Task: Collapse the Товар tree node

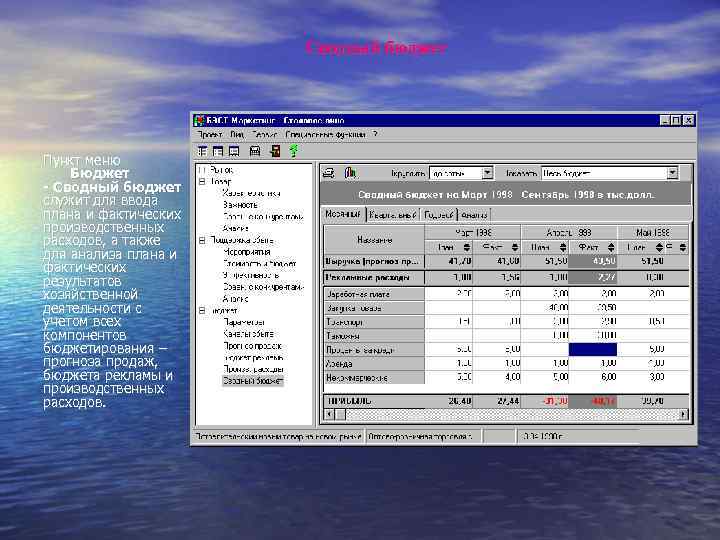Action: click(202, 182)
